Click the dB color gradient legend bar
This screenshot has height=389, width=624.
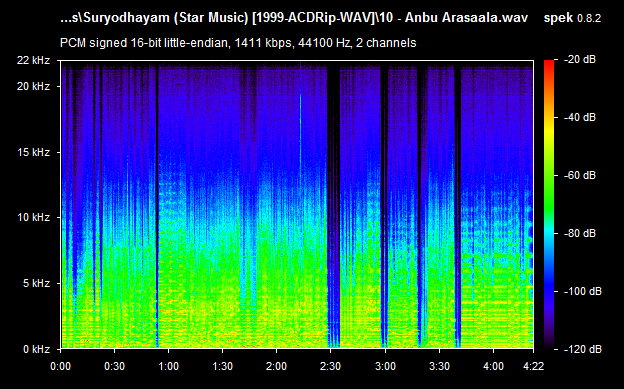[x=549, y=205]
